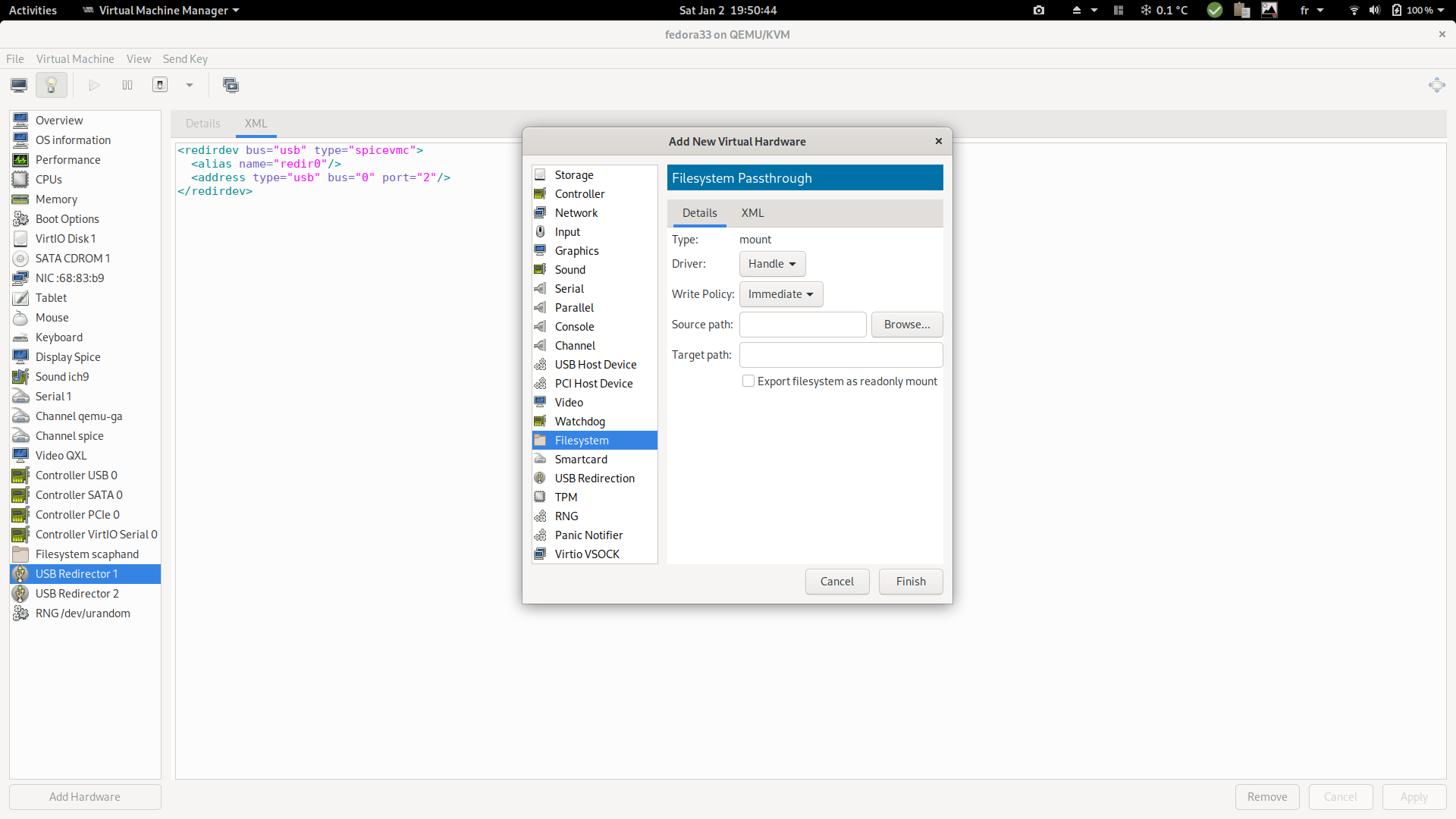Choose Graphics hardware type
The image size is (1456, 819).
(595, 250)
